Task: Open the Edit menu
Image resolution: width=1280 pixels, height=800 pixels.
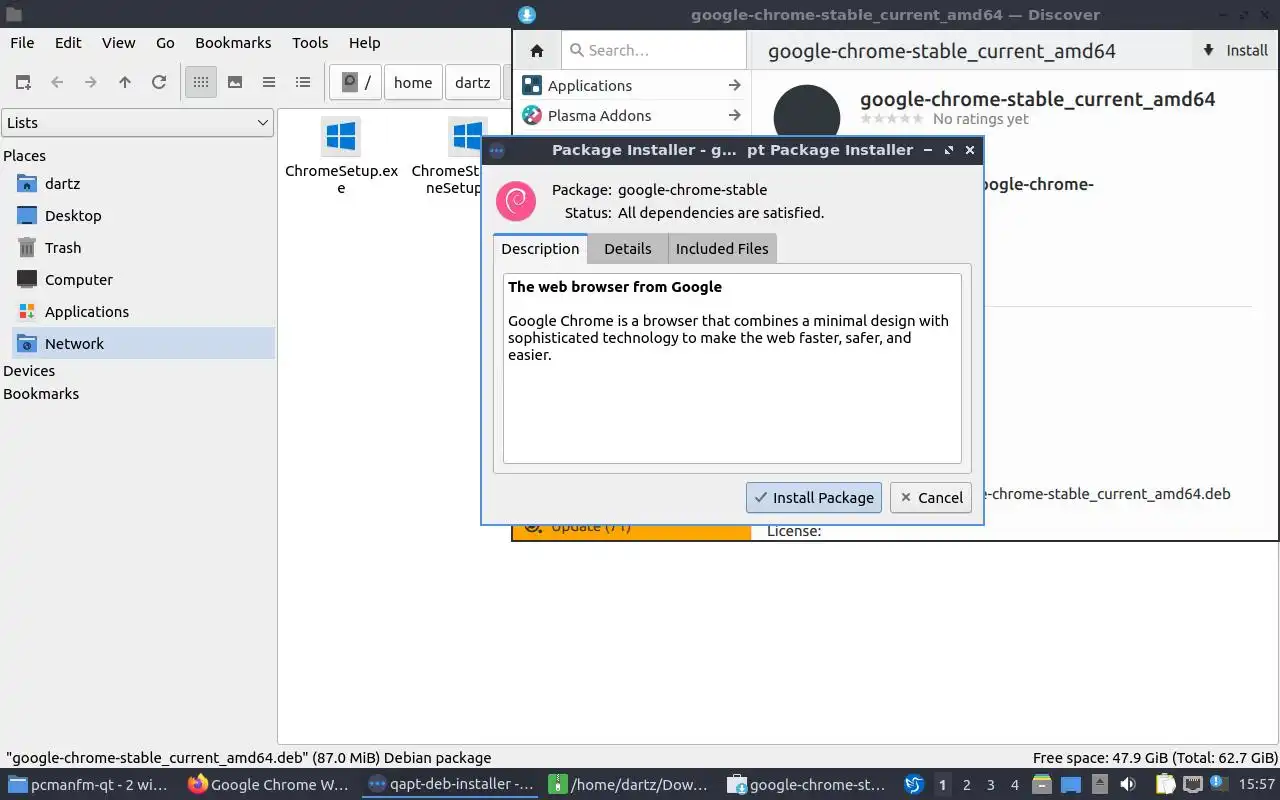Action: coord(68,42)
